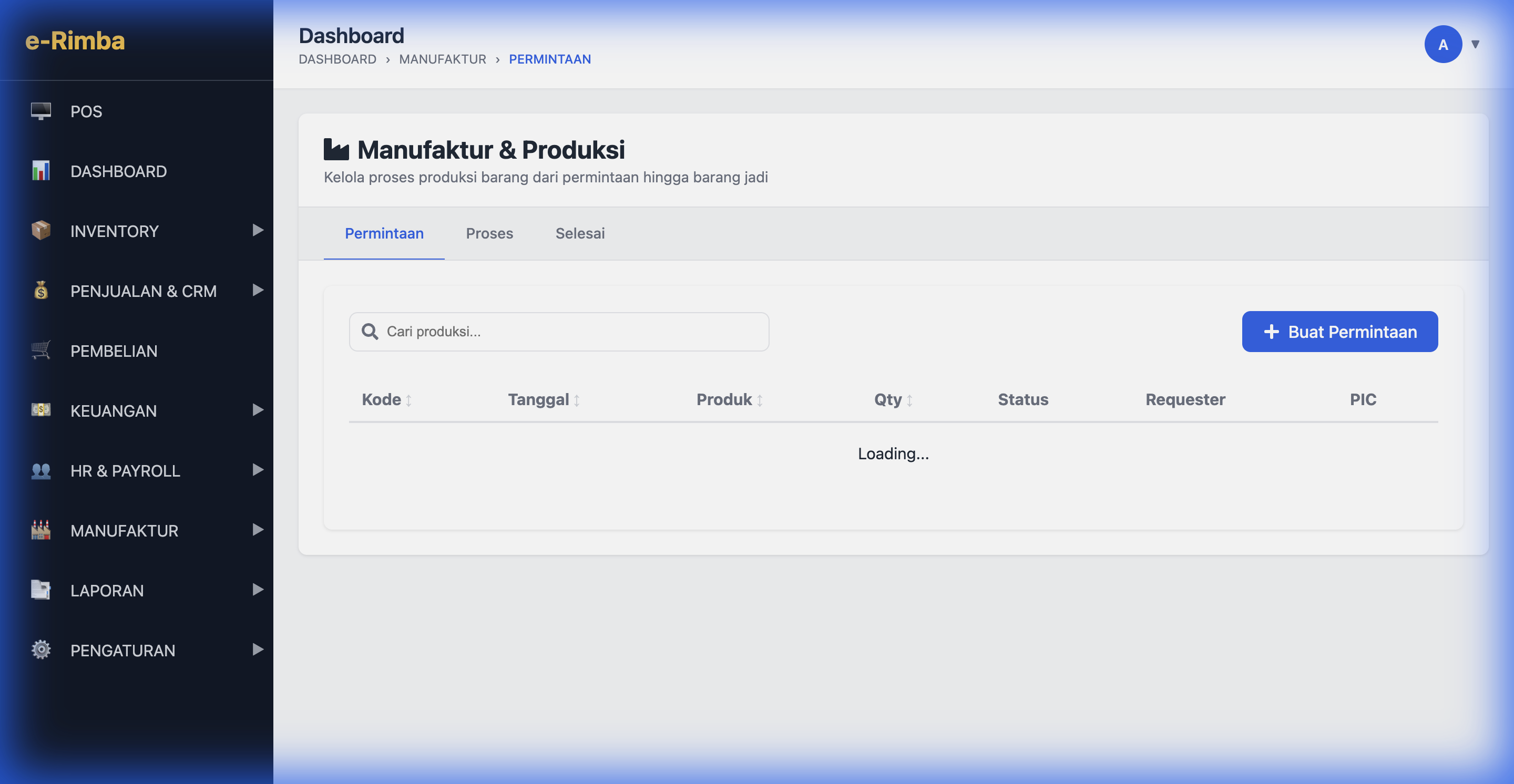Viewport: 1514px width, 784px height.
Task: Click the POS monitor icon in sidebar
Action: pos(40,111)
